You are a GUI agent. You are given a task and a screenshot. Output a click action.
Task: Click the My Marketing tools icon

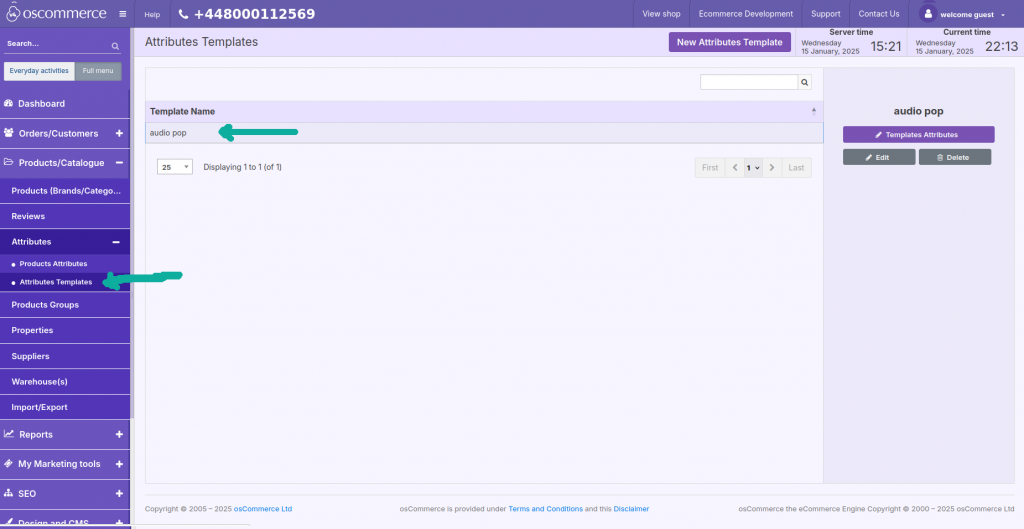[x=8, y=463]
